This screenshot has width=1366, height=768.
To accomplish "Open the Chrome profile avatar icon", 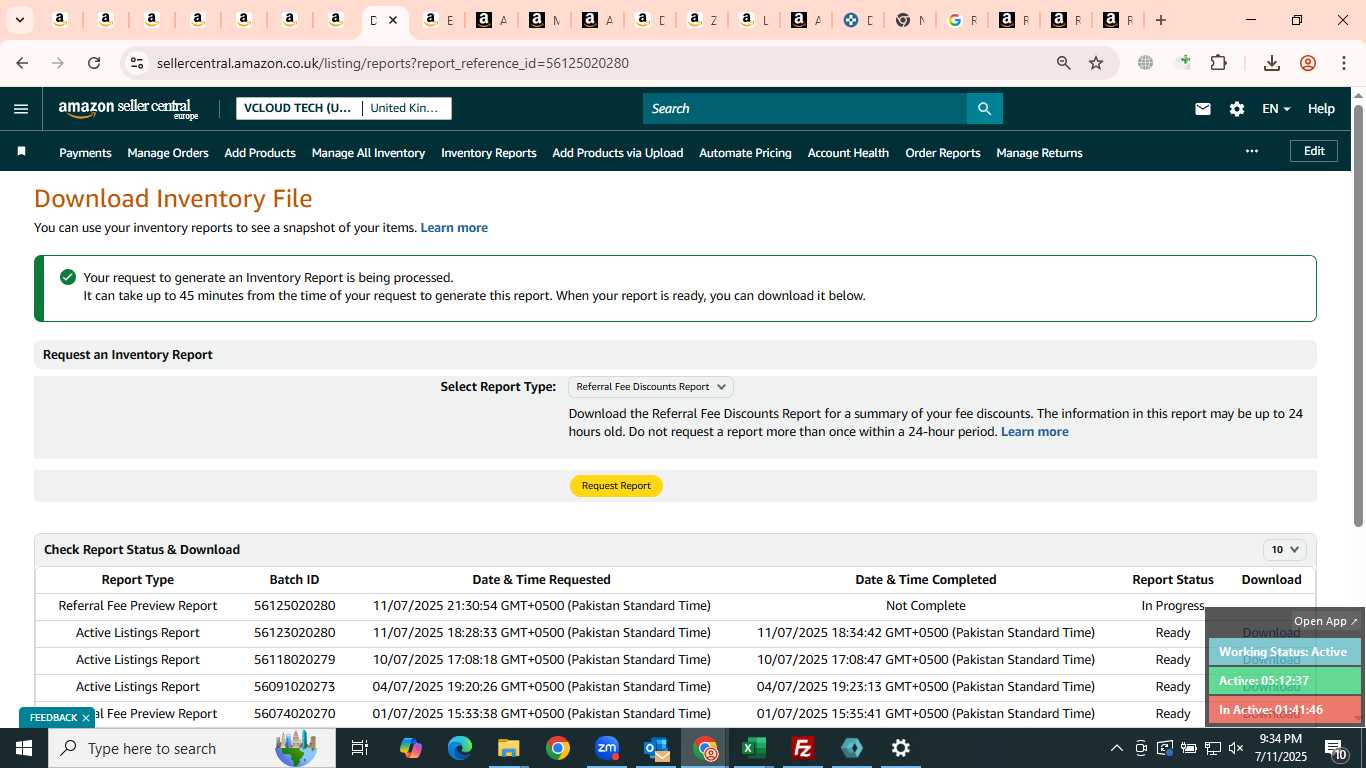I will [x=1308, y=63].
